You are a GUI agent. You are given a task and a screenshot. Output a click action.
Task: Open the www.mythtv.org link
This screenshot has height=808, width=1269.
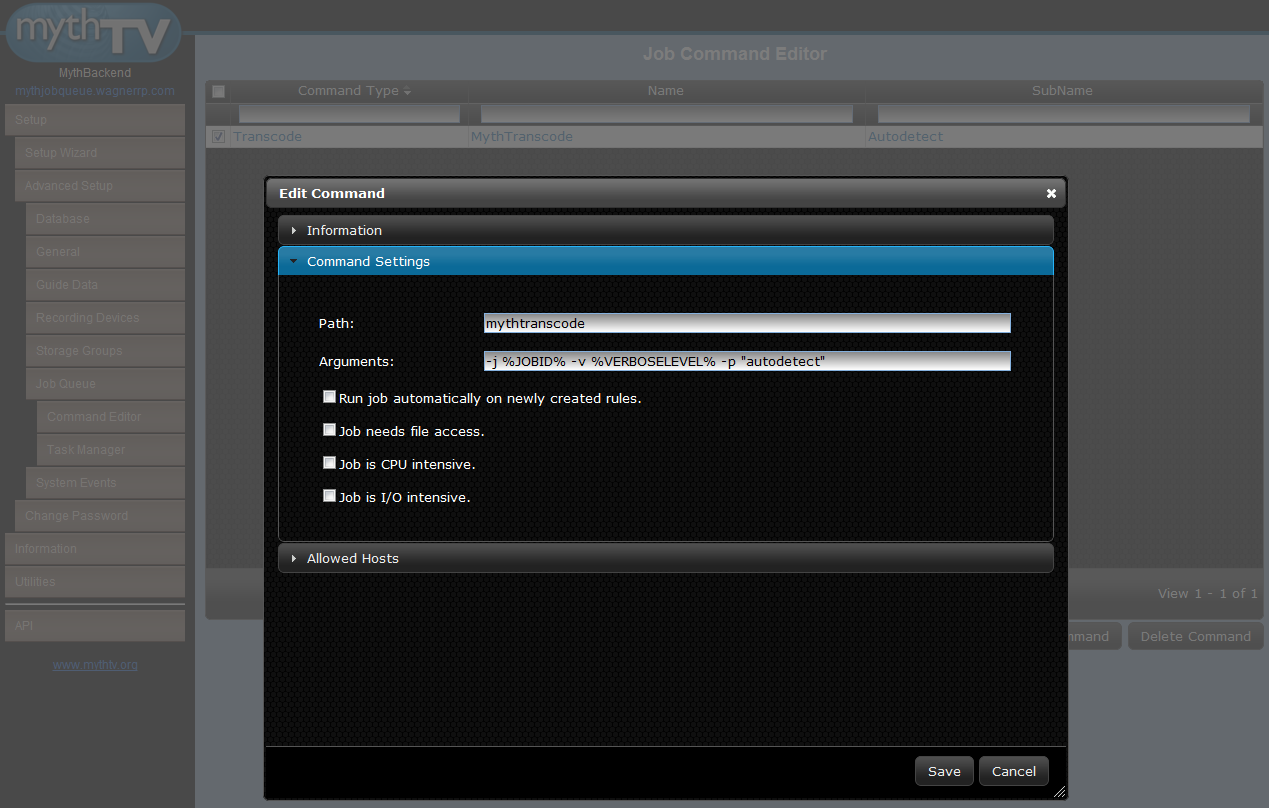click(95, 664)
